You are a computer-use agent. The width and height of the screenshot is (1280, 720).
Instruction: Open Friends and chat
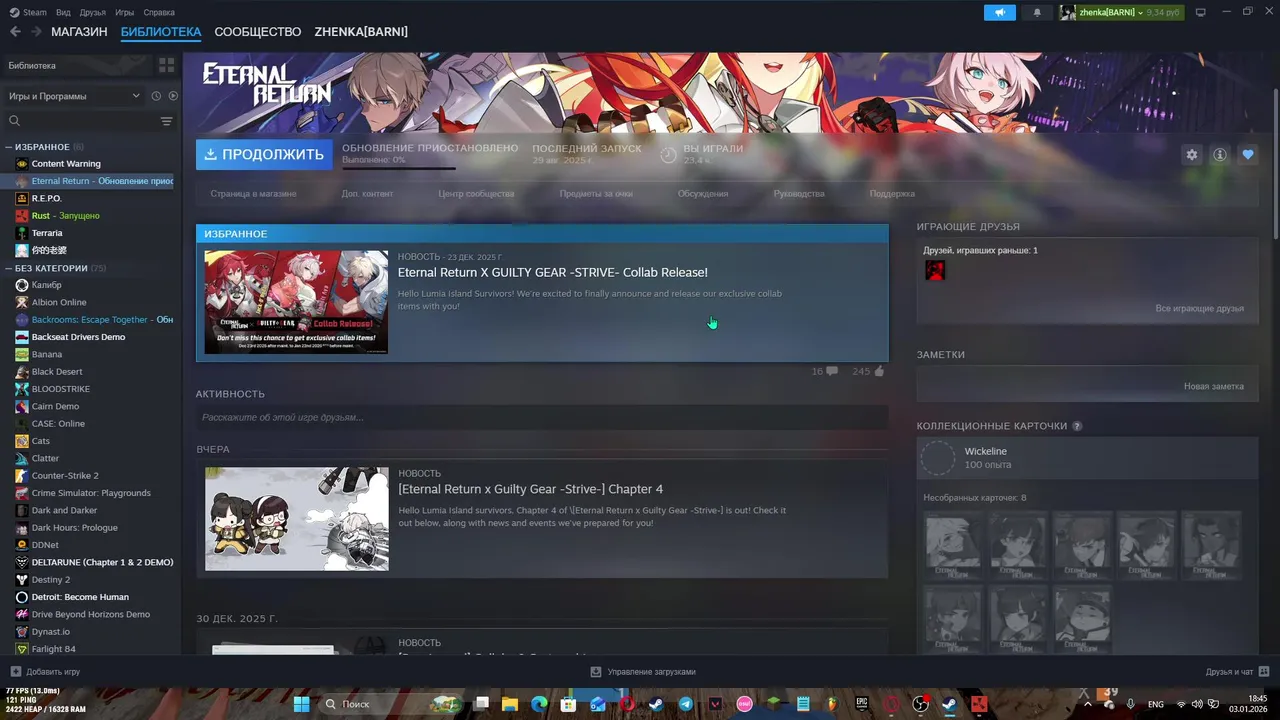click(1237, 672)
